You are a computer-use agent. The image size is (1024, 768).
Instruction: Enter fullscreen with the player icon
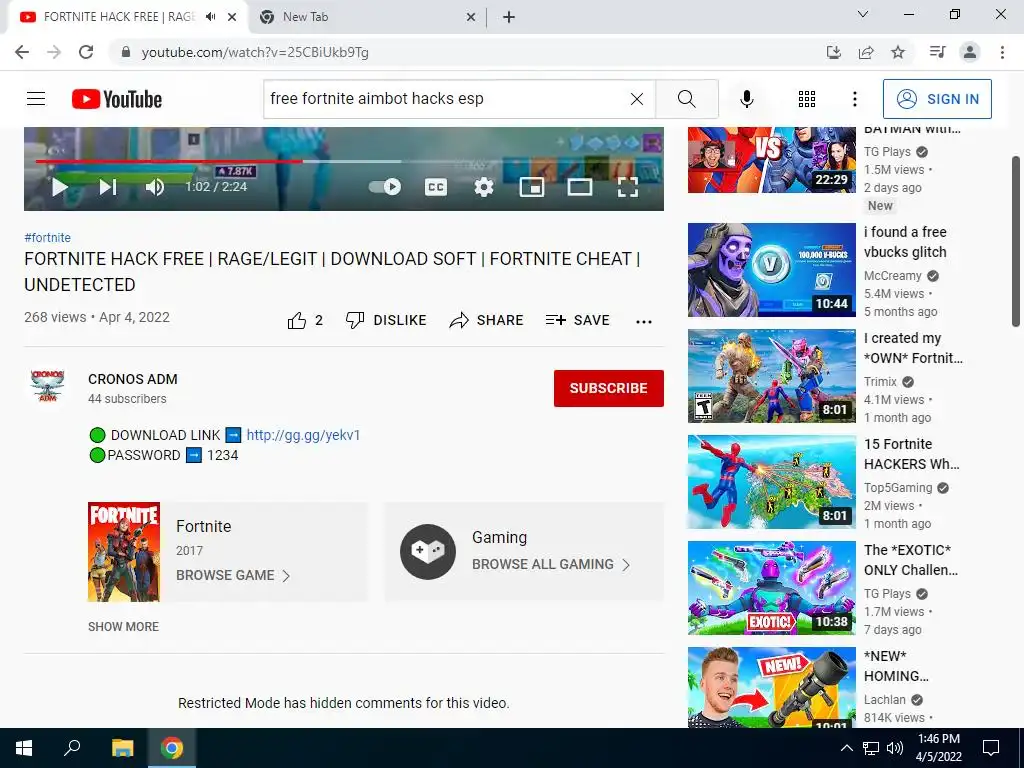click(x=628, y=187)
